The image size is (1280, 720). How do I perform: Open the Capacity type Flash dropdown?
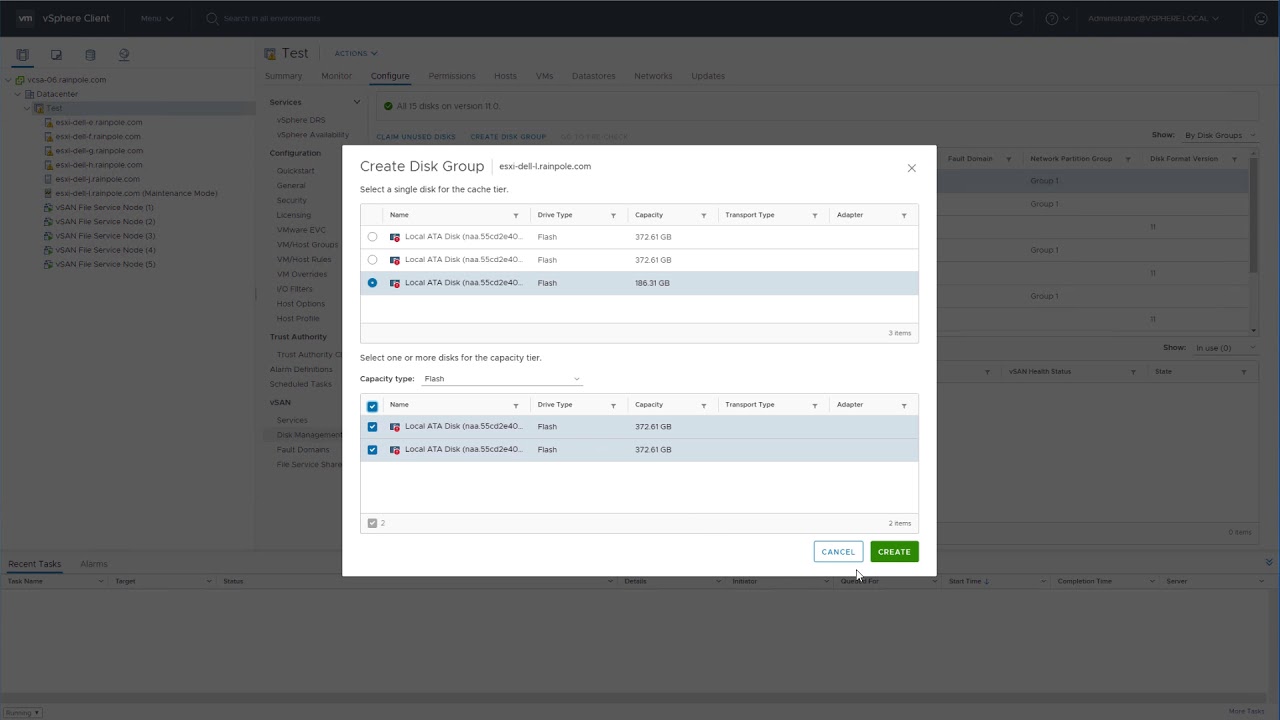pos(501,379)
